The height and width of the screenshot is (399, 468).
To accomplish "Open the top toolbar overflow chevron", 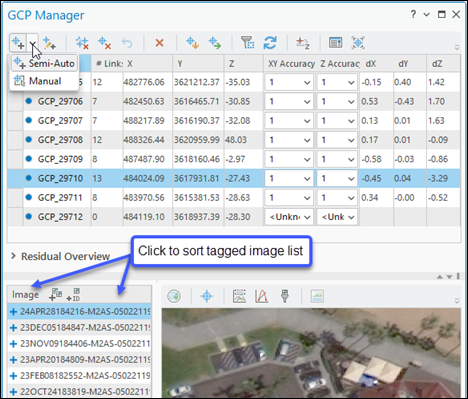I will (x=457, y=47).
